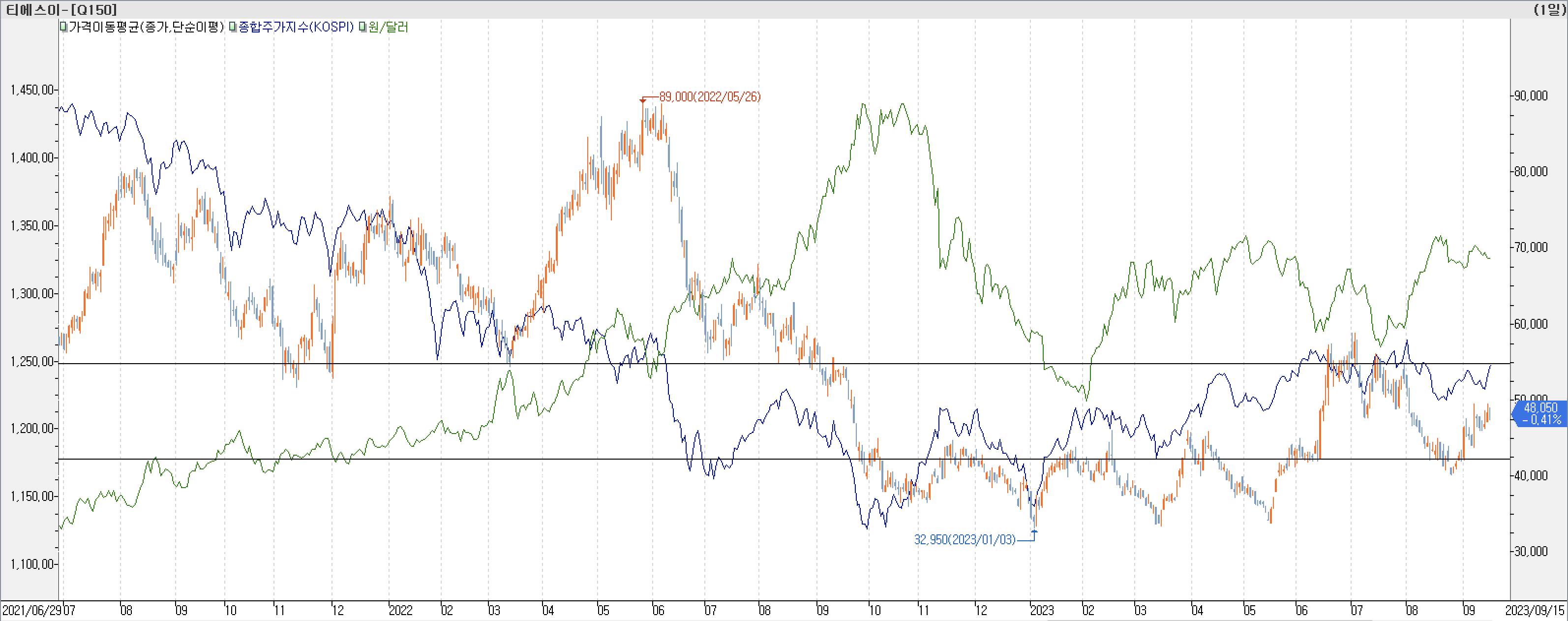This screenshot has width=1568, height=621.
Task: Select the 원/달러 legend label
Action: 389,28
